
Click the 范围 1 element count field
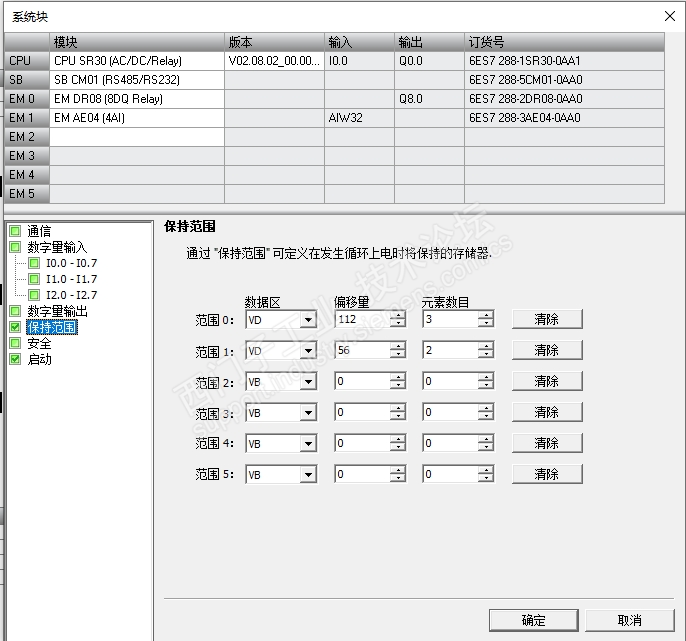(x=450, y=350)
